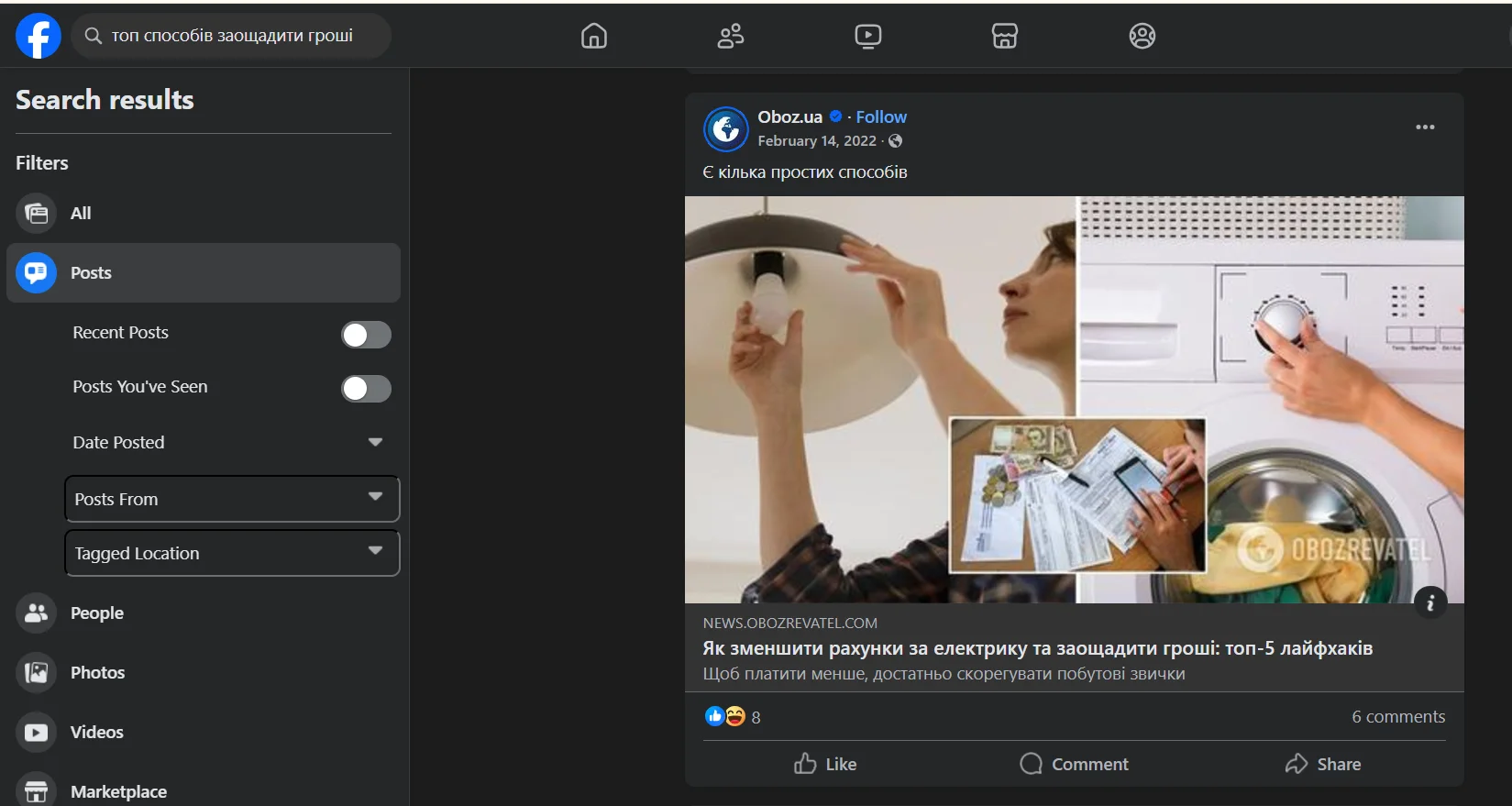Open the article preview image
The width and height of the screenshot is (1512, 806).
click(1074, 400)
